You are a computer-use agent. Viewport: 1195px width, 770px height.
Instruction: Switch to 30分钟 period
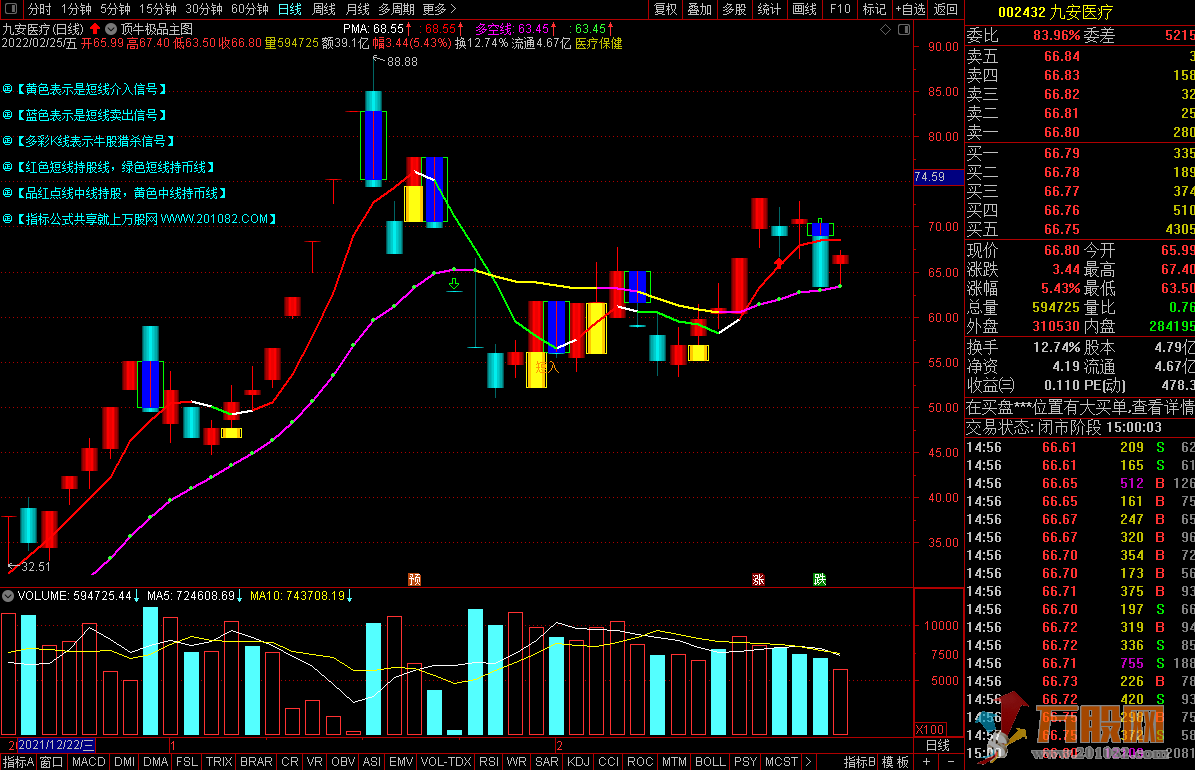[204, 9]
